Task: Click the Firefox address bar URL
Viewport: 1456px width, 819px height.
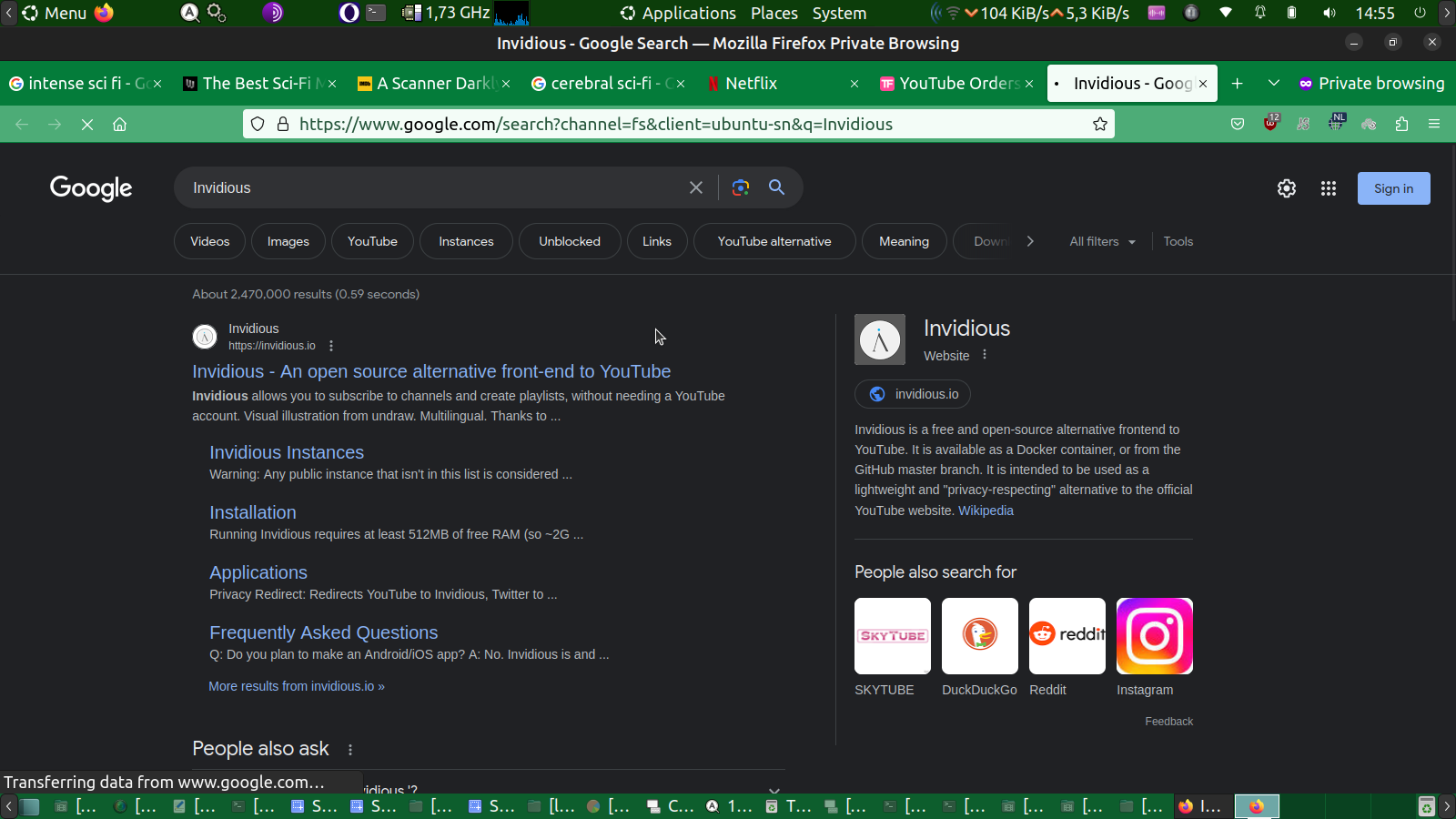Action: (596, 125)
